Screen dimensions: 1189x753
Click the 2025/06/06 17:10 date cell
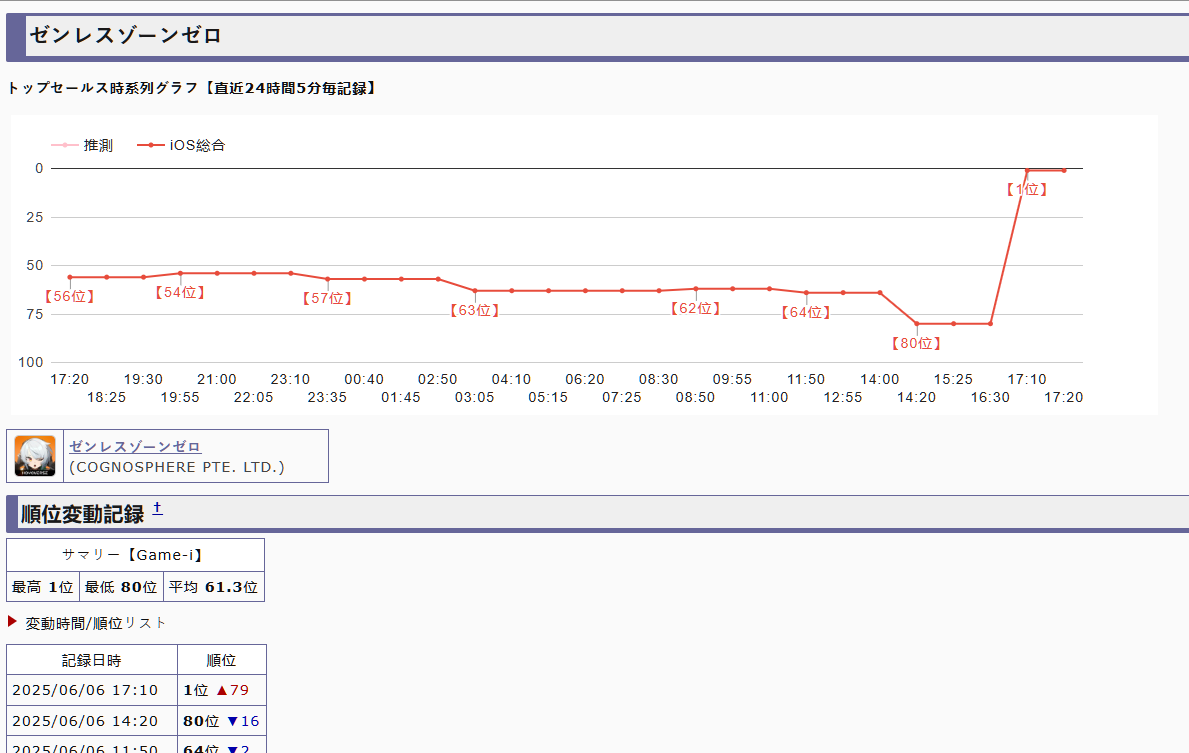[92, 690]
